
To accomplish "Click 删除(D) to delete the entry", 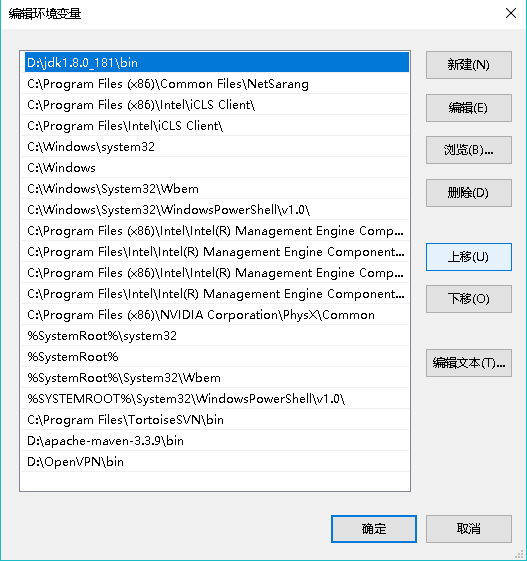I will click(469, 193).
